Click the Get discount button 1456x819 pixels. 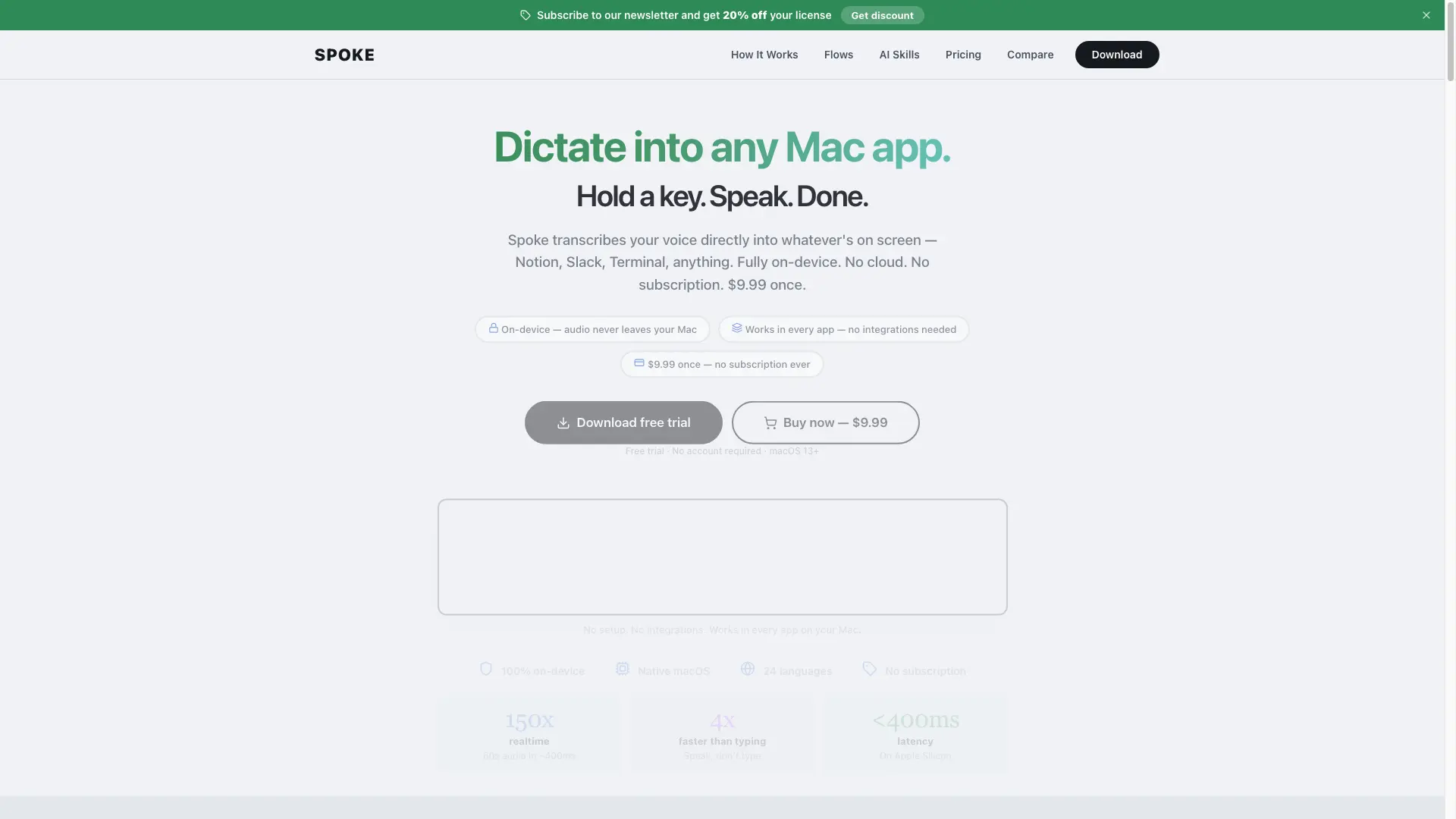pyautogui.click(x=882, y=15)
